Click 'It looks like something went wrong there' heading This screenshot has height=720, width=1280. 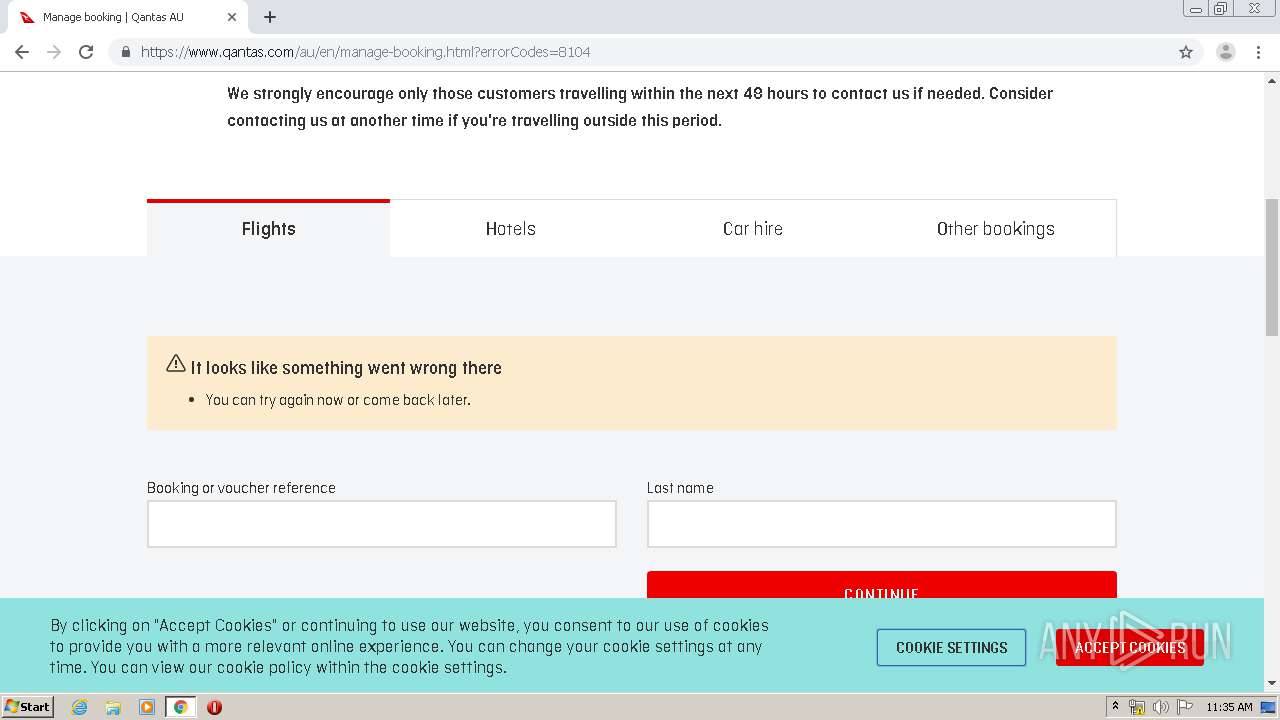click(x=346, y=368)
